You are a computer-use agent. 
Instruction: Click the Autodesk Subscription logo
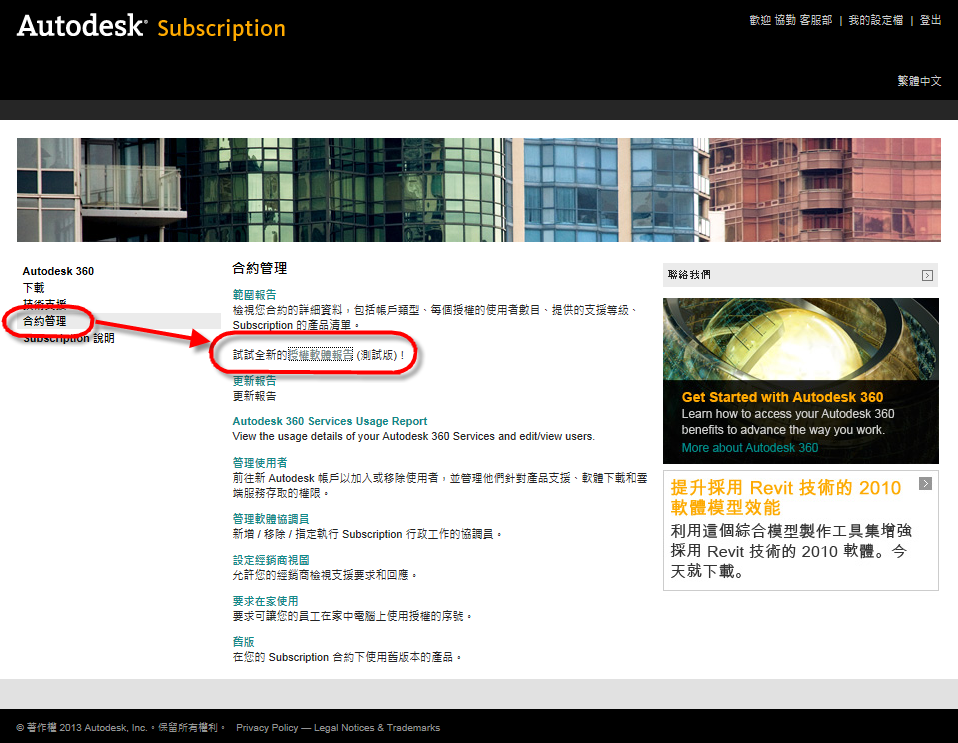tap(152, 27)
